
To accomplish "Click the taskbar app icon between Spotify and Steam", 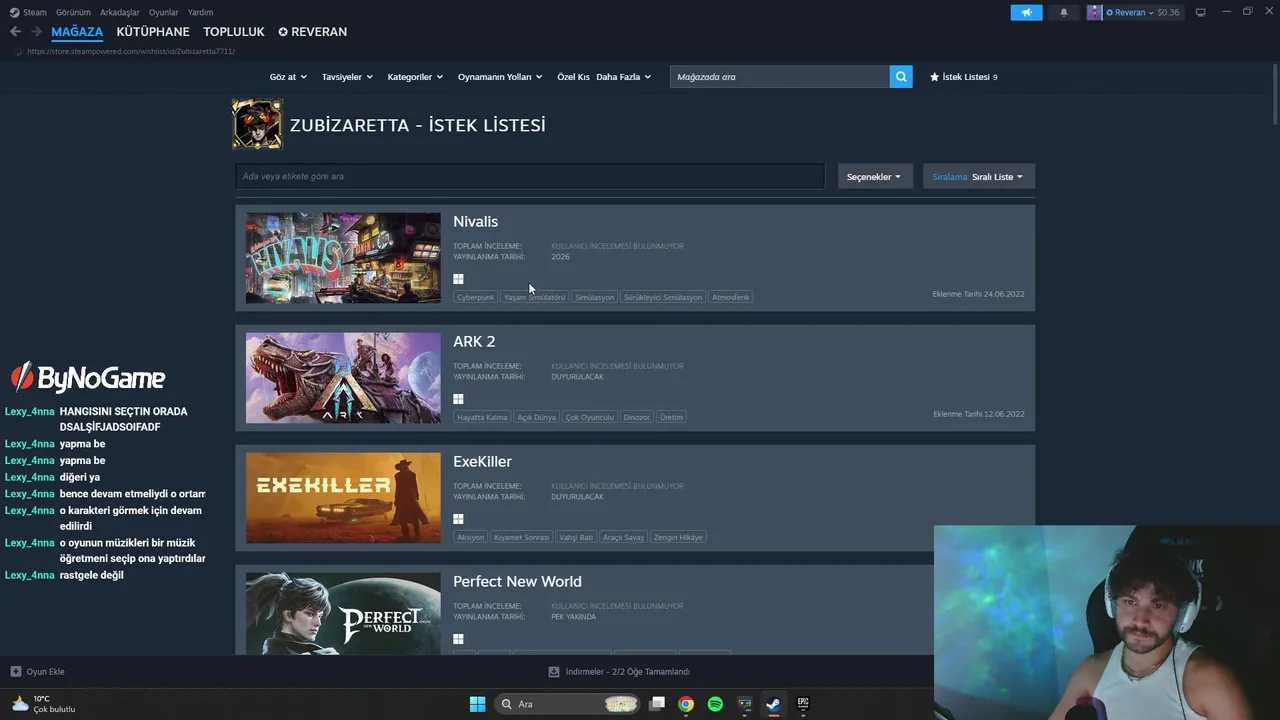I will coord(744,704).
